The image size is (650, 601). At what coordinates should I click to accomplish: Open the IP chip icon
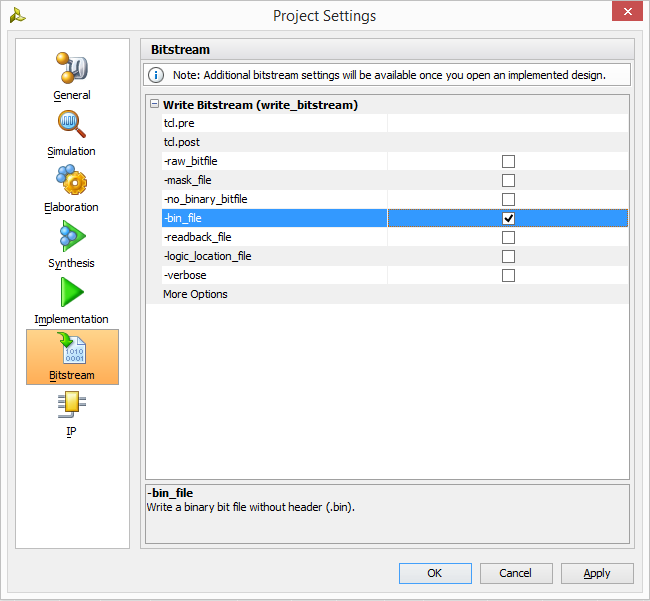pyautogui.click(x=72, y=405)
